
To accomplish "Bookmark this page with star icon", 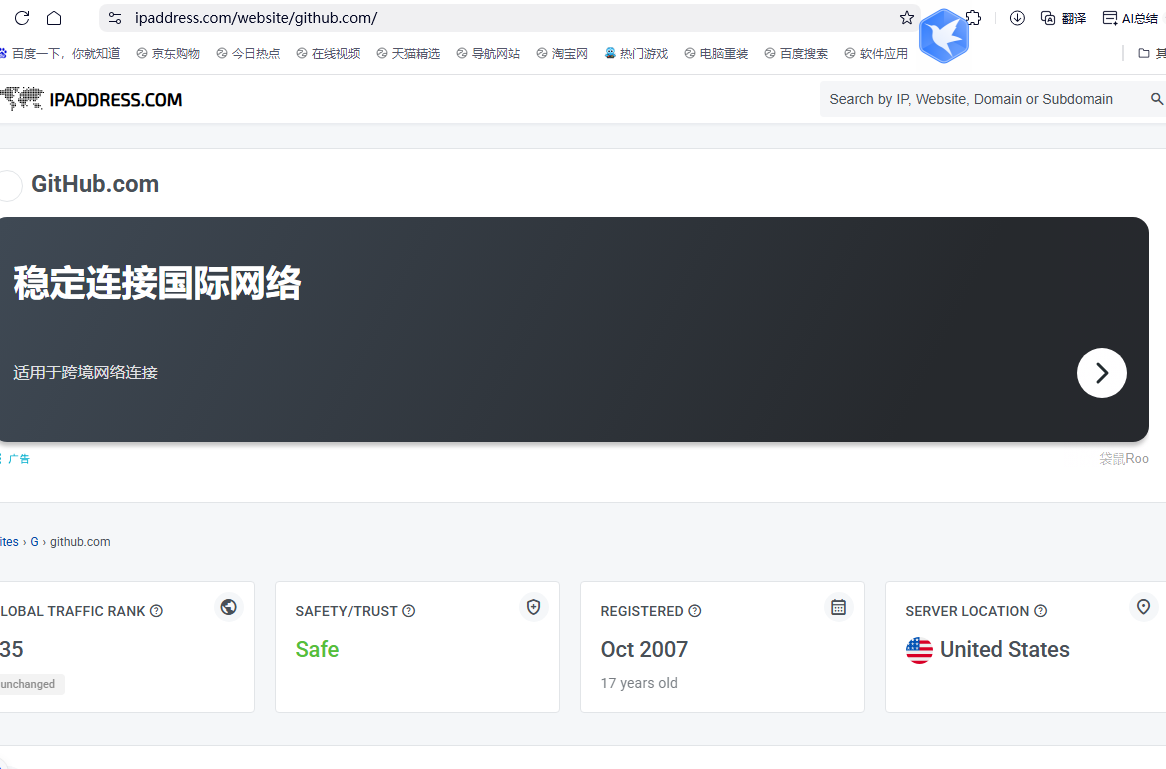I will (906, 18).
